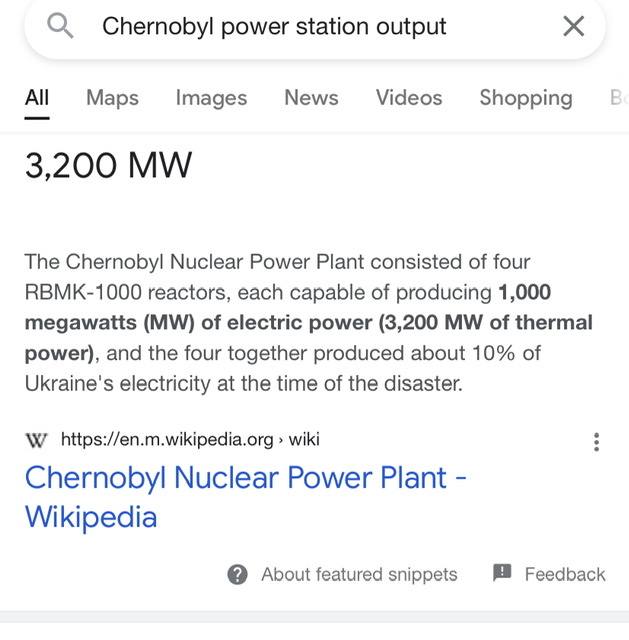This screenshot has width=629, height=640.
Task: Select the Shopping tab
Action: [x=526, y=98]
